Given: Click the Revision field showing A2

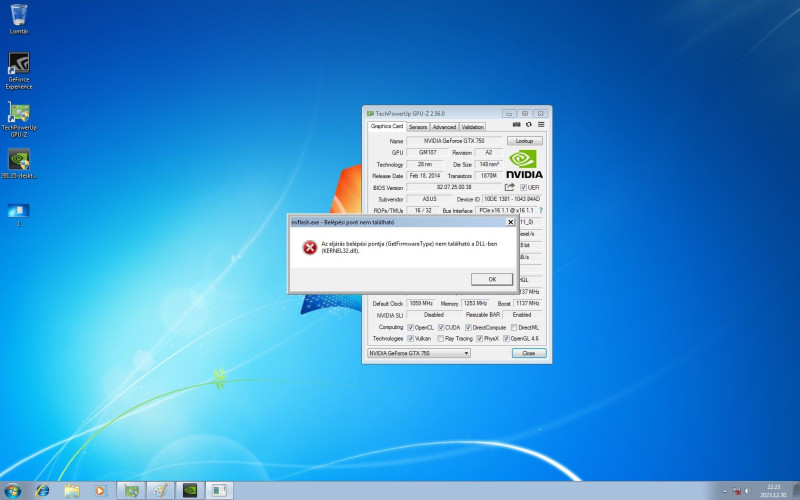Looking at the screenshot, I should [x=488, y=153].
